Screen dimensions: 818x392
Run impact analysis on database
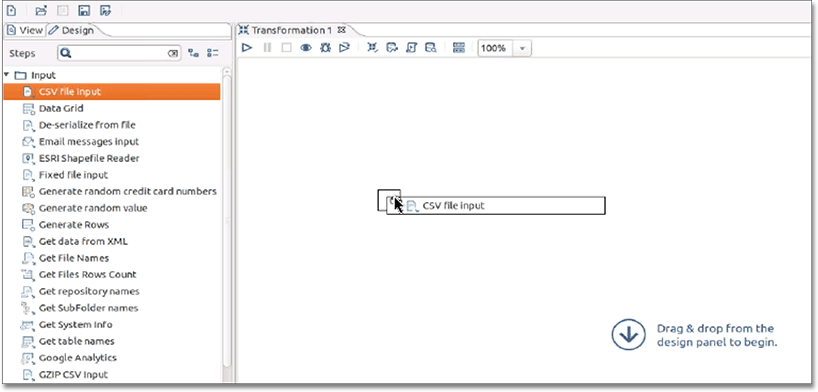pos(392,48)
